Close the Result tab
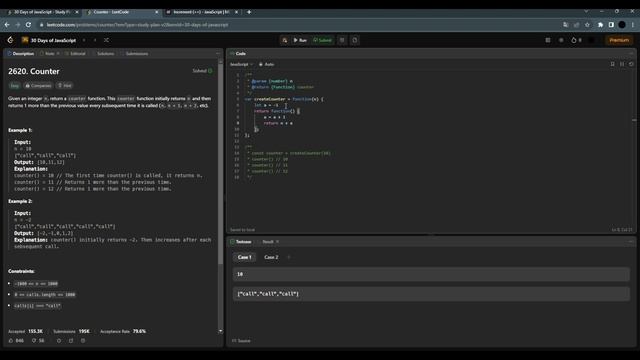Screen dimensions: 640x360 pyautogui.click(x=278, y=242)
